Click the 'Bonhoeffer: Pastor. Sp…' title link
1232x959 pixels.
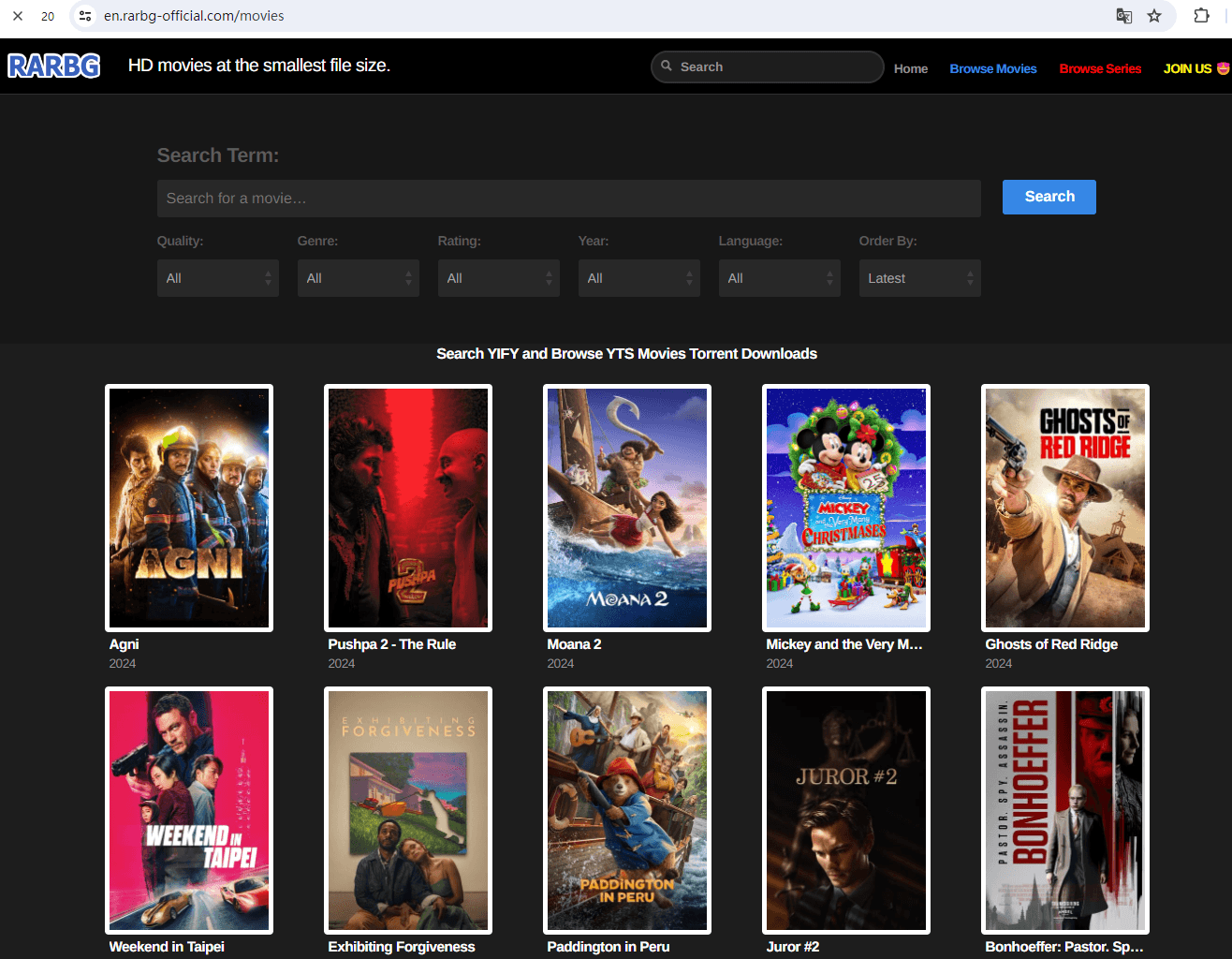1064,947
